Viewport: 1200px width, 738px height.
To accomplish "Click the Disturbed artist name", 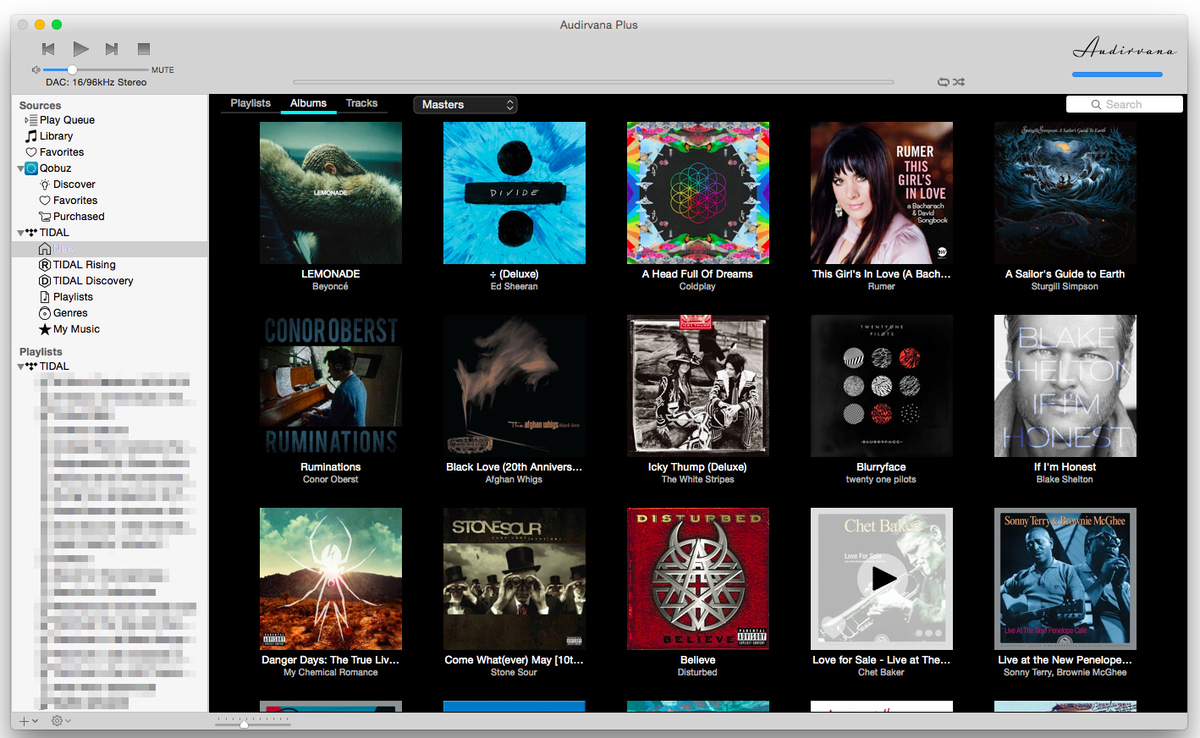I will [698, 673].
